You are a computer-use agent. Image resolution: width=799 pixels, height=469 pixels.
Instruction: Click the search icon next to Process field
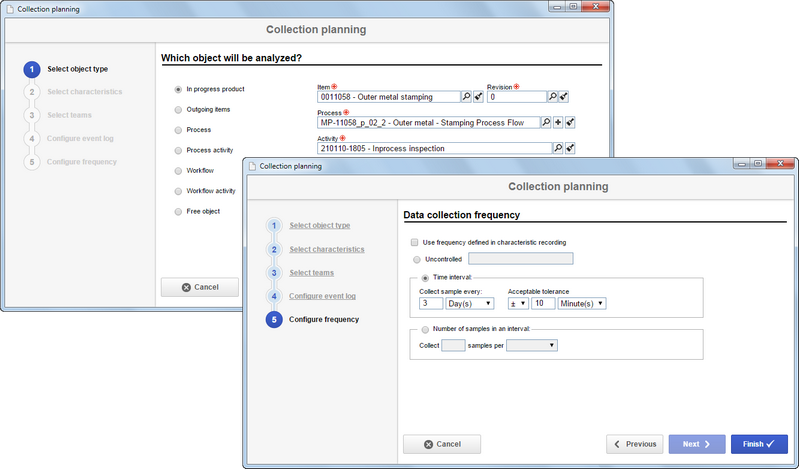point(546,122)
